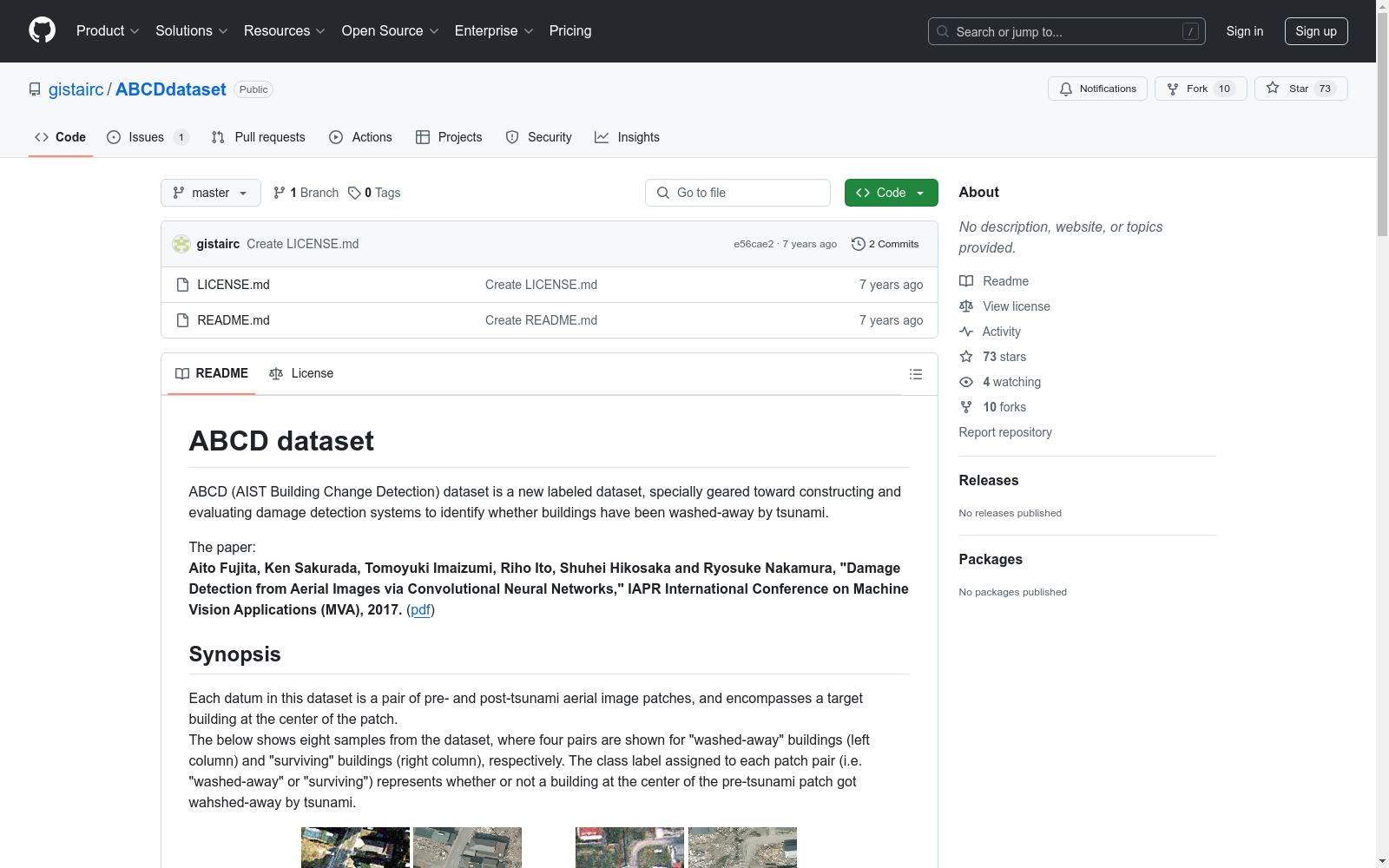
Task: Open the pdf link of the paper
Action: point(421,610)
